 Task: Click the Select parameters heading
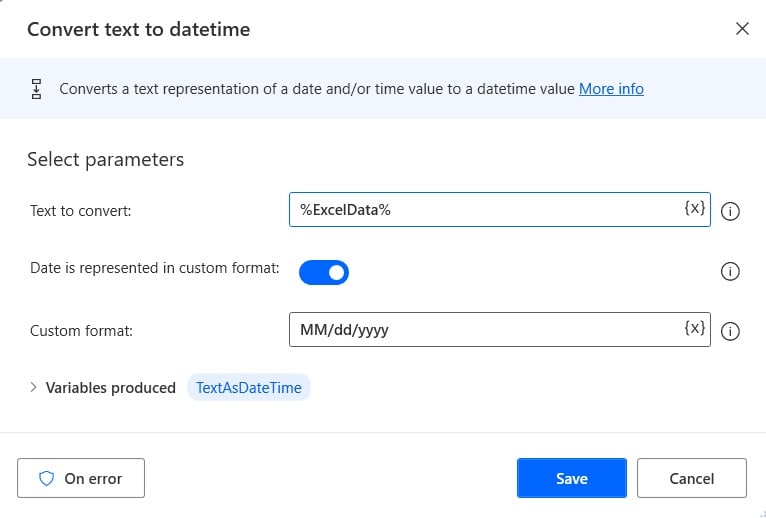coord(106,159)
